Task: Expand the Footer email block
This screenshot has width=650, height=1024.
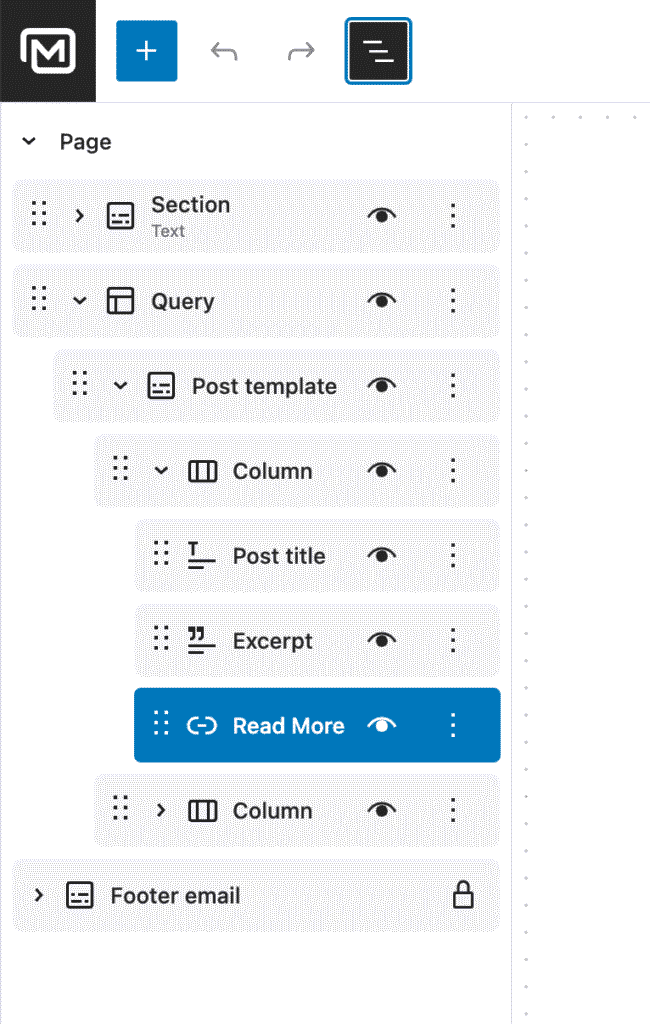Action: point(39,895)
